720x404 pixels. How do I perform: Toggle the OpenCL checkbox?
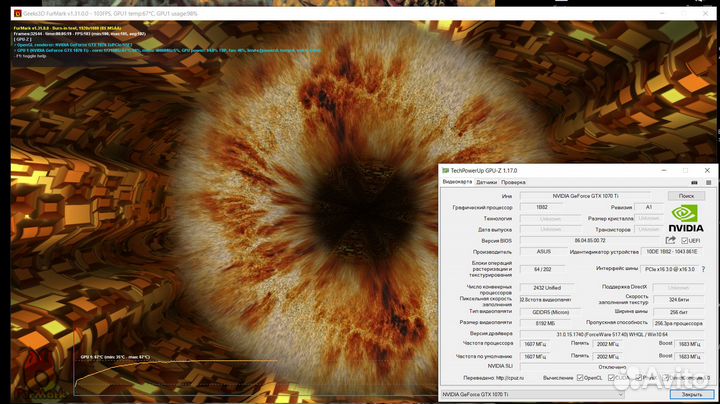580,378
